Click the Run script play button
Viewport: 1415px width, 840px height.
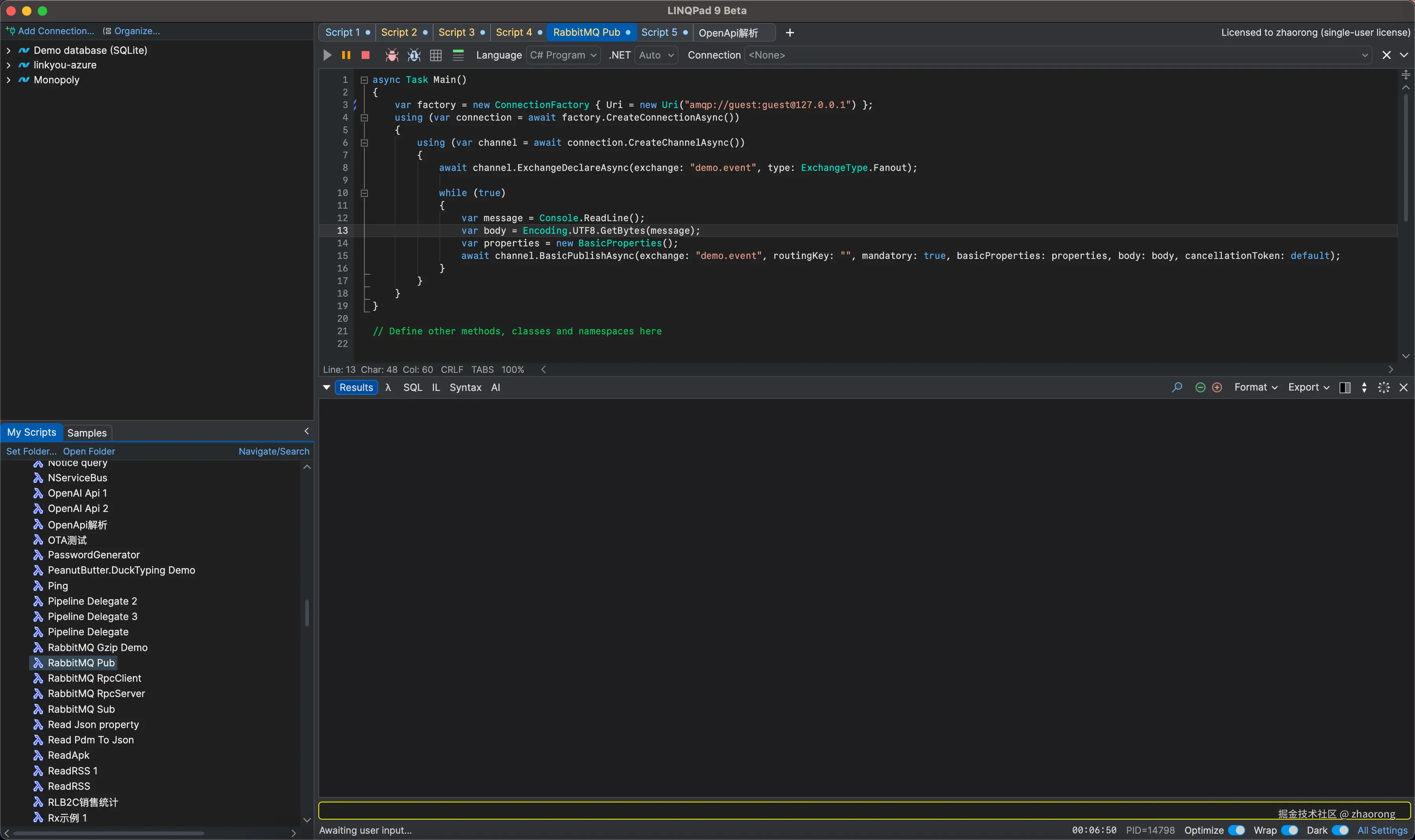[x=327, y=55]
